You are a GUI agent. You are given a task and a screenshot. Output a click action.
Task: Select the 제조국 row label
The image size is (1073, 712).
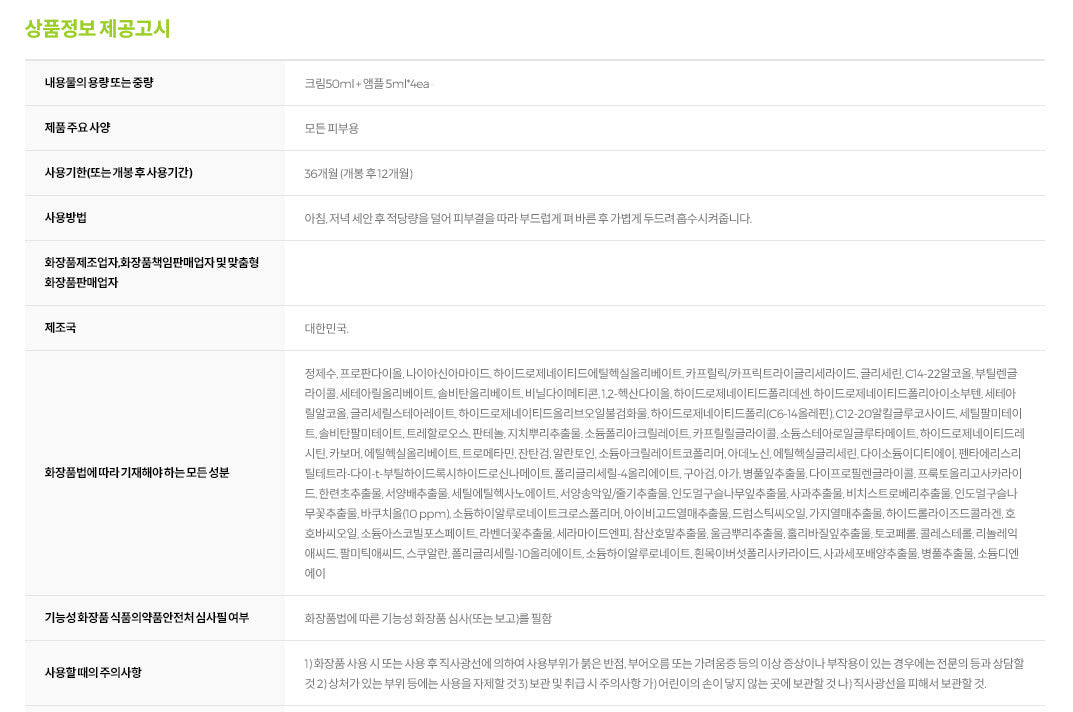[x=60, y=327]
